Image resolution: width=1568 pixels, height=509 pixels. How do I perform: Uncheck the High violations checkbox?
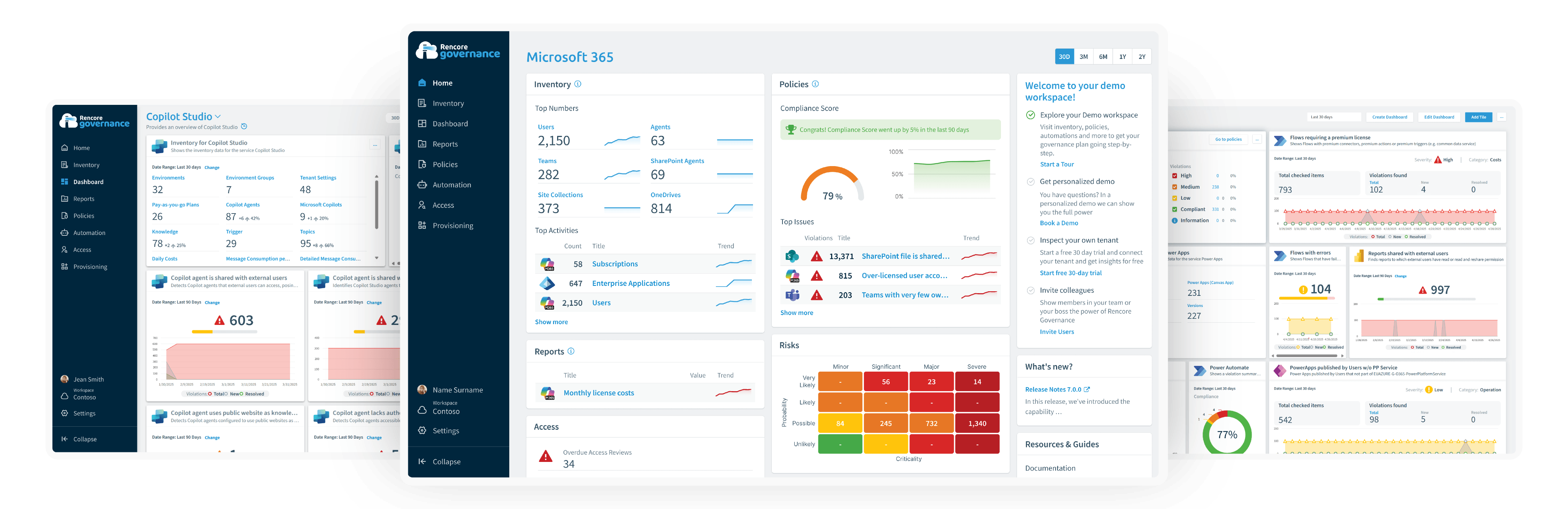(1175, 176)
